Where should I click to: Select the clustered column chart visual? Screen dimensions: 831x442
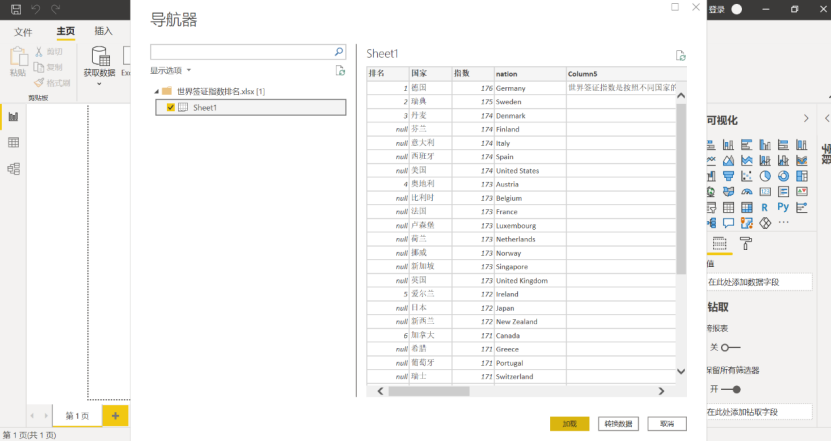[765, 145]
